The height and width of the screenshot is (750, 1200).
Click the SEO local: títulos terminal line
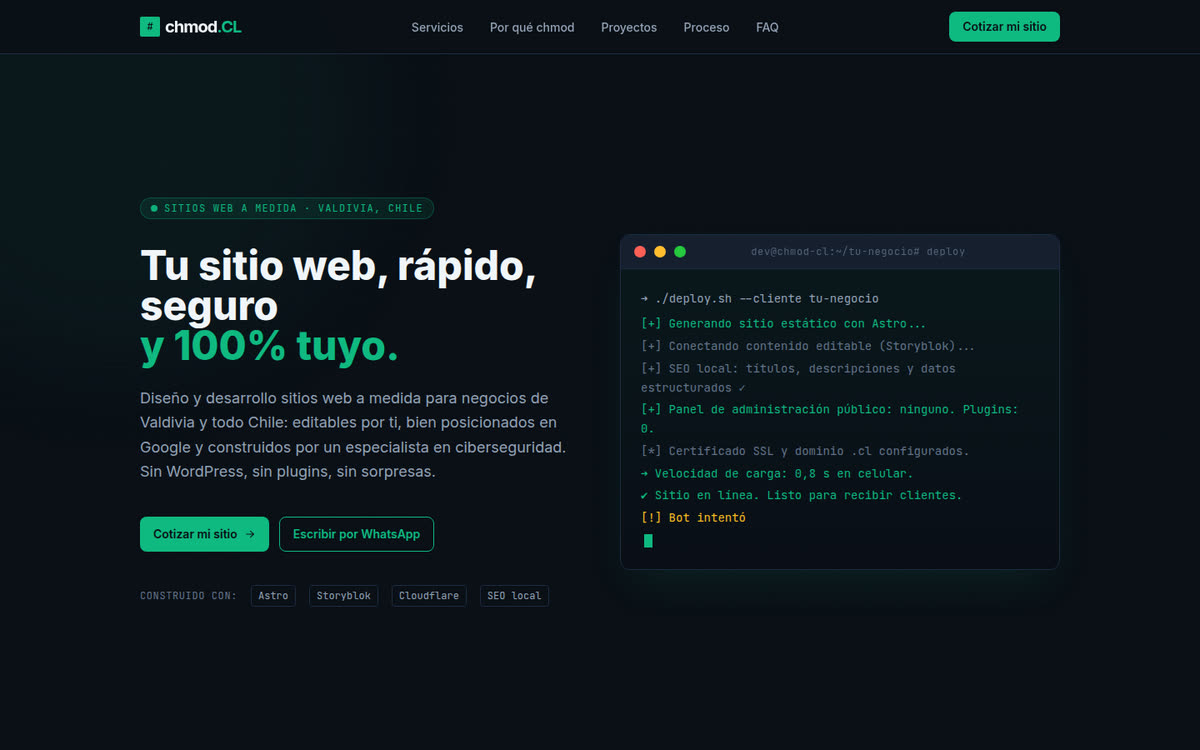point(798,378)
